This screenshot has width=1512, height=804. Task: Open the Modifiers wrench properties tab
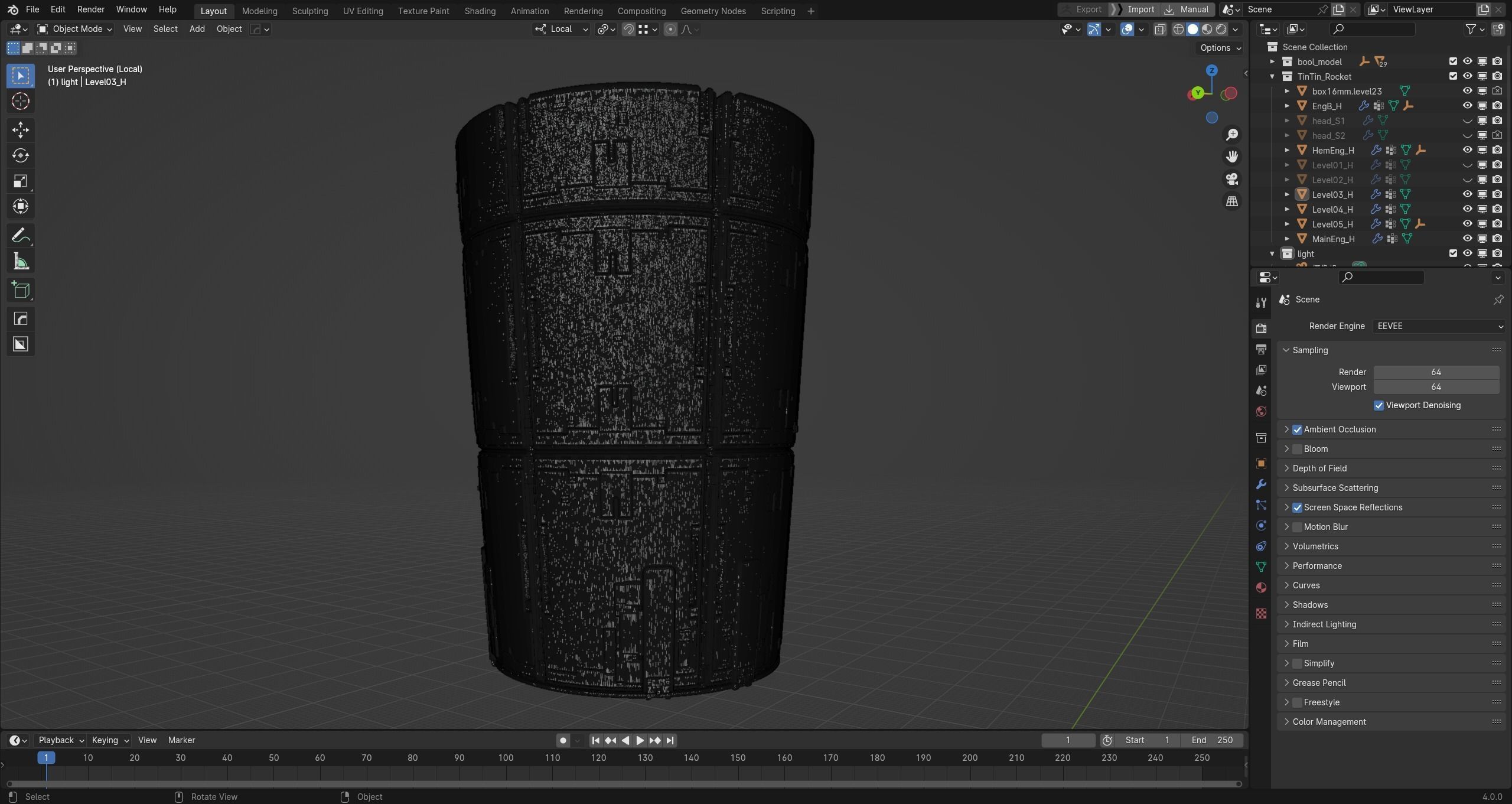tap(1261, 484)
